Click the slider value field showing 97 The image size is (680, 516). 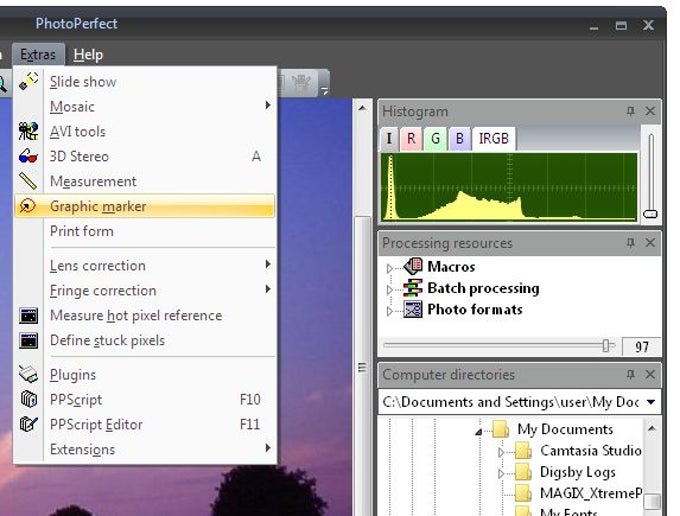pyautogui.click(x=641, y=346)
